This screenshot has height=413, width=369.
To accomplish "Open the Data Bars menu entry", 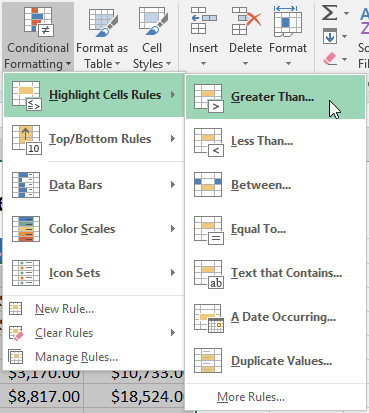I will [x=94, y=185].
